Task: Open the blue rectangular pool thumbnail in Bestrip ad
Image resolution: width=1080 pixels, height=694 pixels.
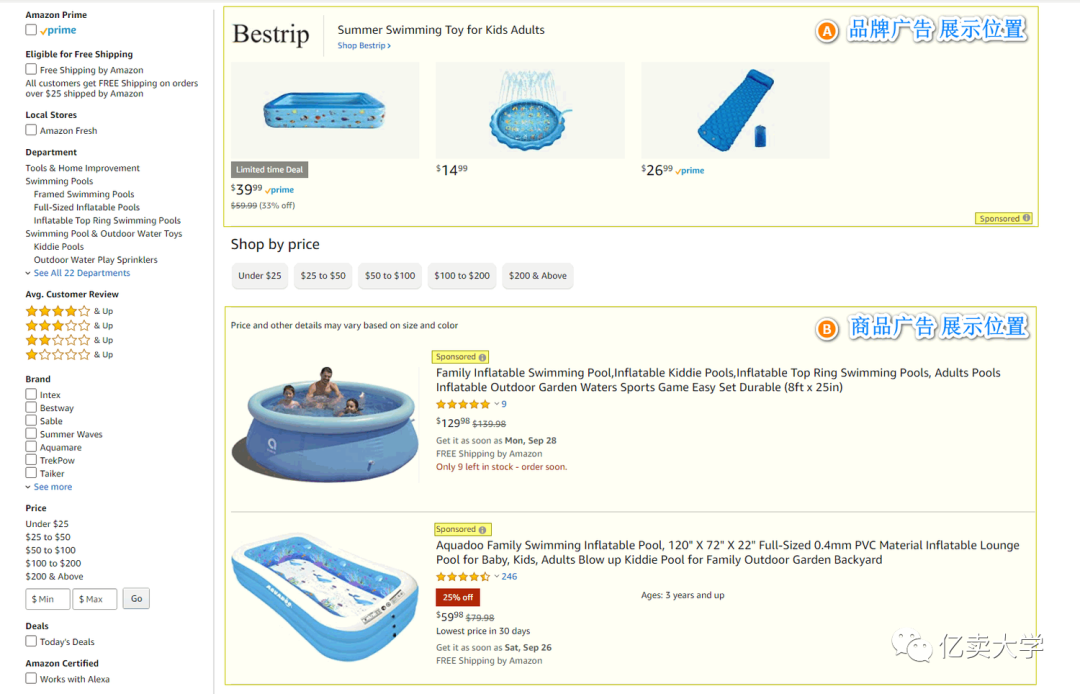Action: coord(324,110)
